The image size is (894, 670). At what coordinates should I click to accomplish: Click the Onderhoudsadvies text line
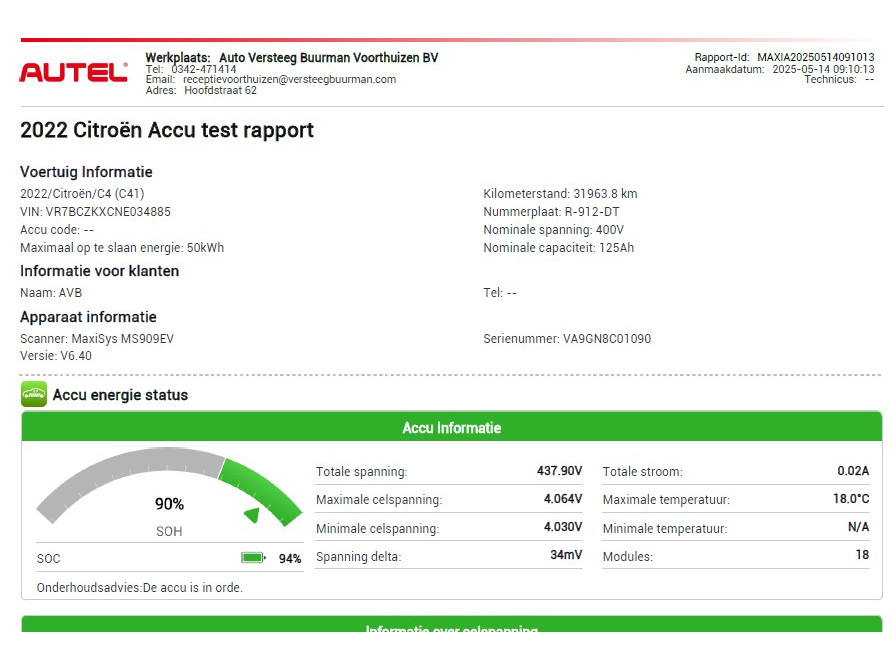[x=140, y=587]
